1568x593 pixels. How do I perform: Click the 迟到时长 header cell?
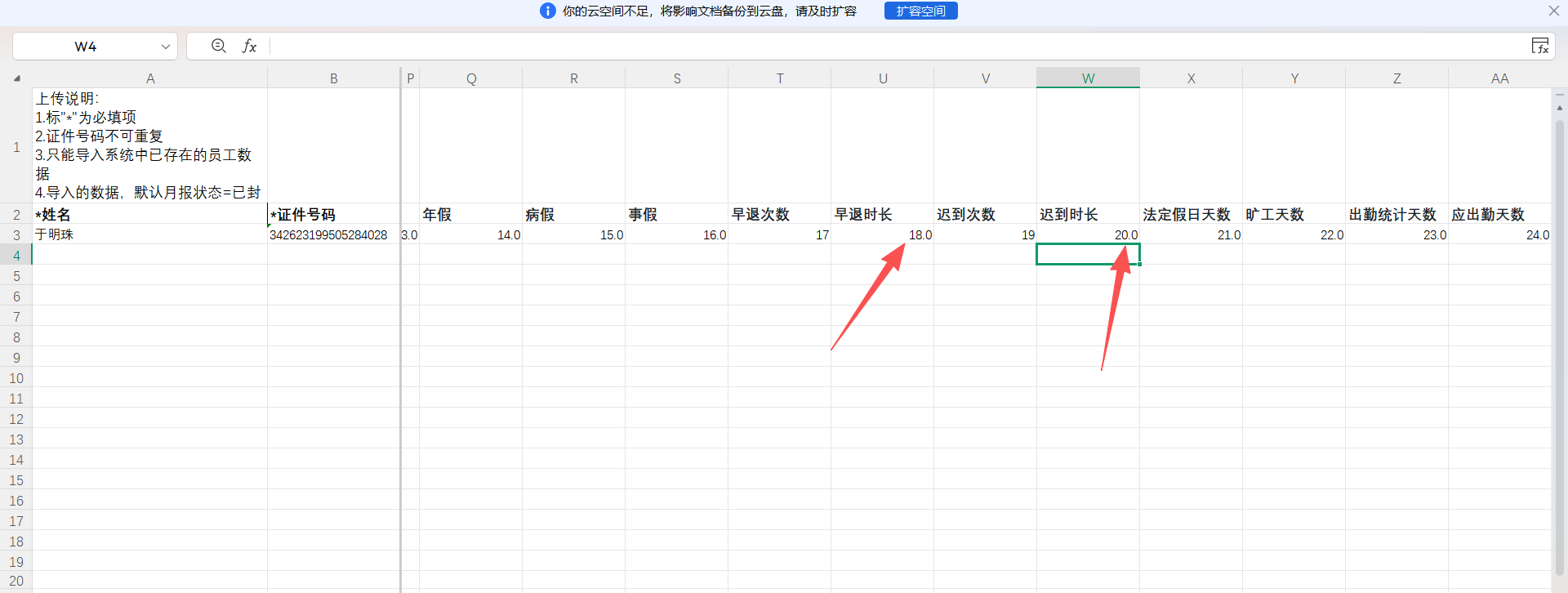pos(1088,214)
